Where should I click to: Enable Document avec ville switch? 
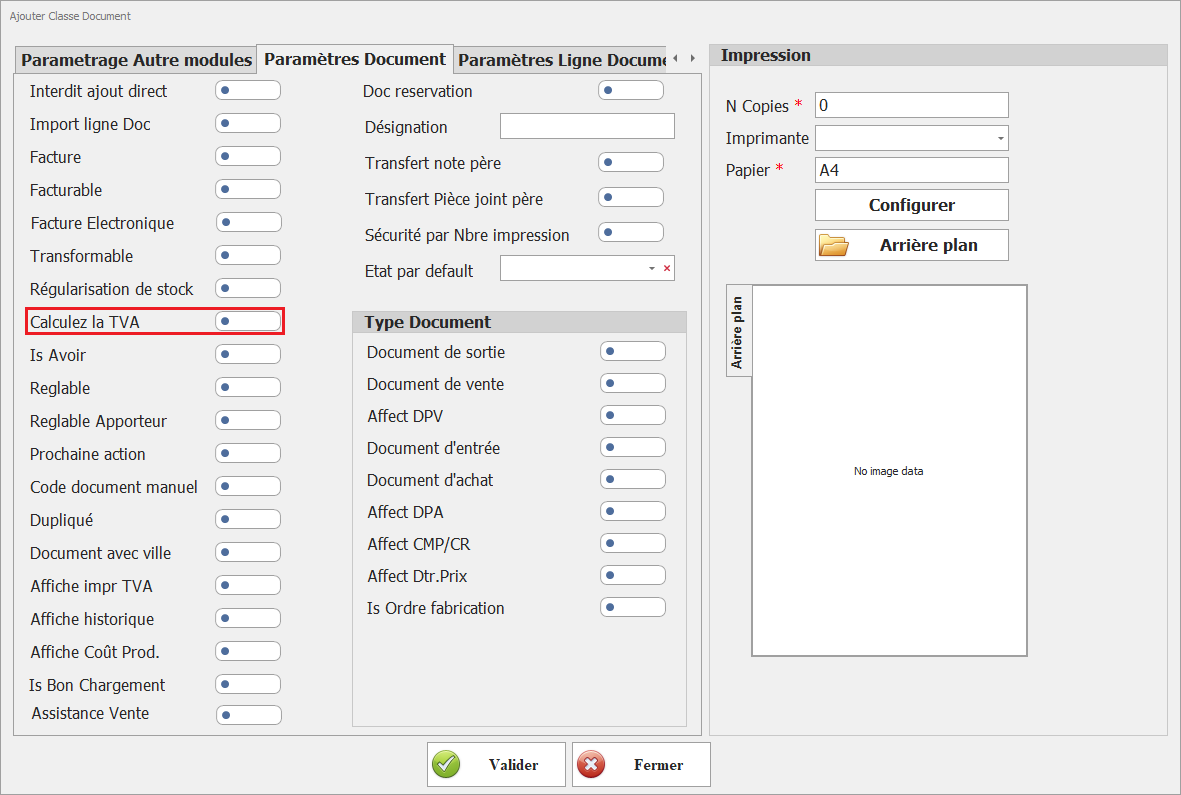point(248,553)
